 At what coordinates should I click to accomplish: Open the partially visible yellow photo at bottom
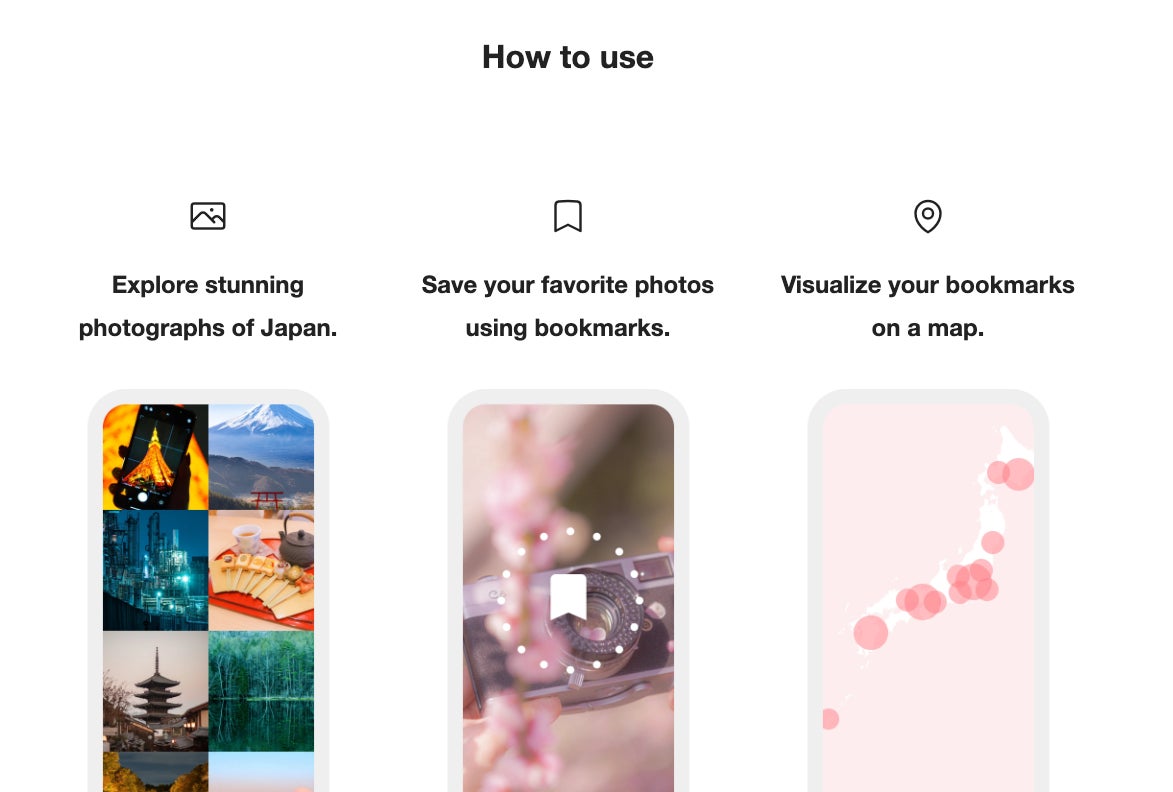tap(155, 772)
